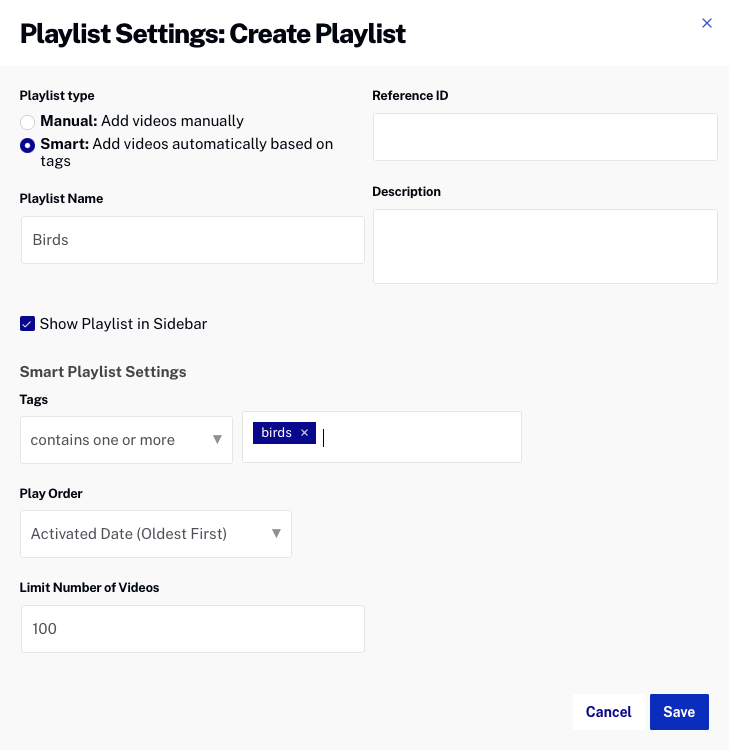
Task: Click the Playlist Name field containing Birds
Action: click(x=192, y=240)
